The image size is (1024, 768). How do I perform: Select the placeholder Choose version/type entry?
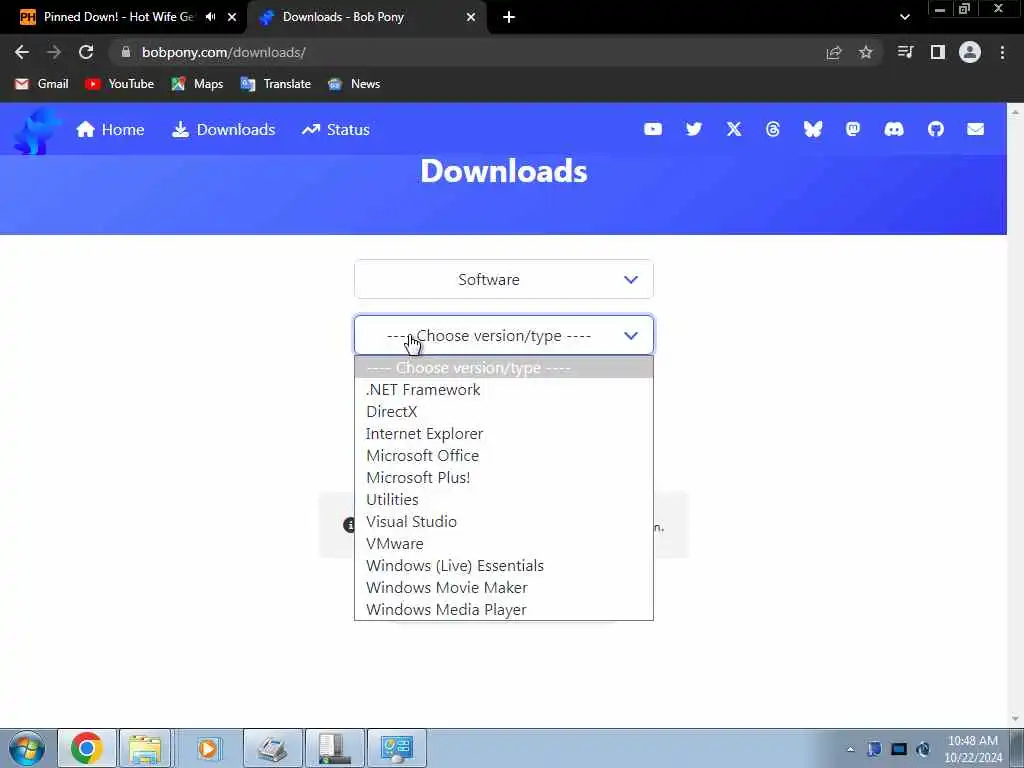pyautogui.click(x=504, y=368)
